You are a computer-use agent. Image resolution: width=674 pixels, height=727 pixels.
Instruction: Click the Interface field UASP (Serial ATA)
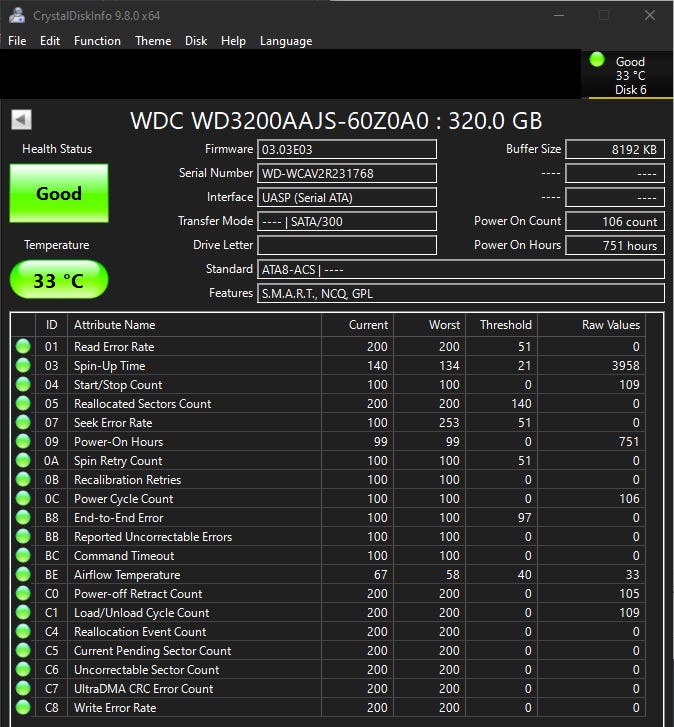pos(347,198)
